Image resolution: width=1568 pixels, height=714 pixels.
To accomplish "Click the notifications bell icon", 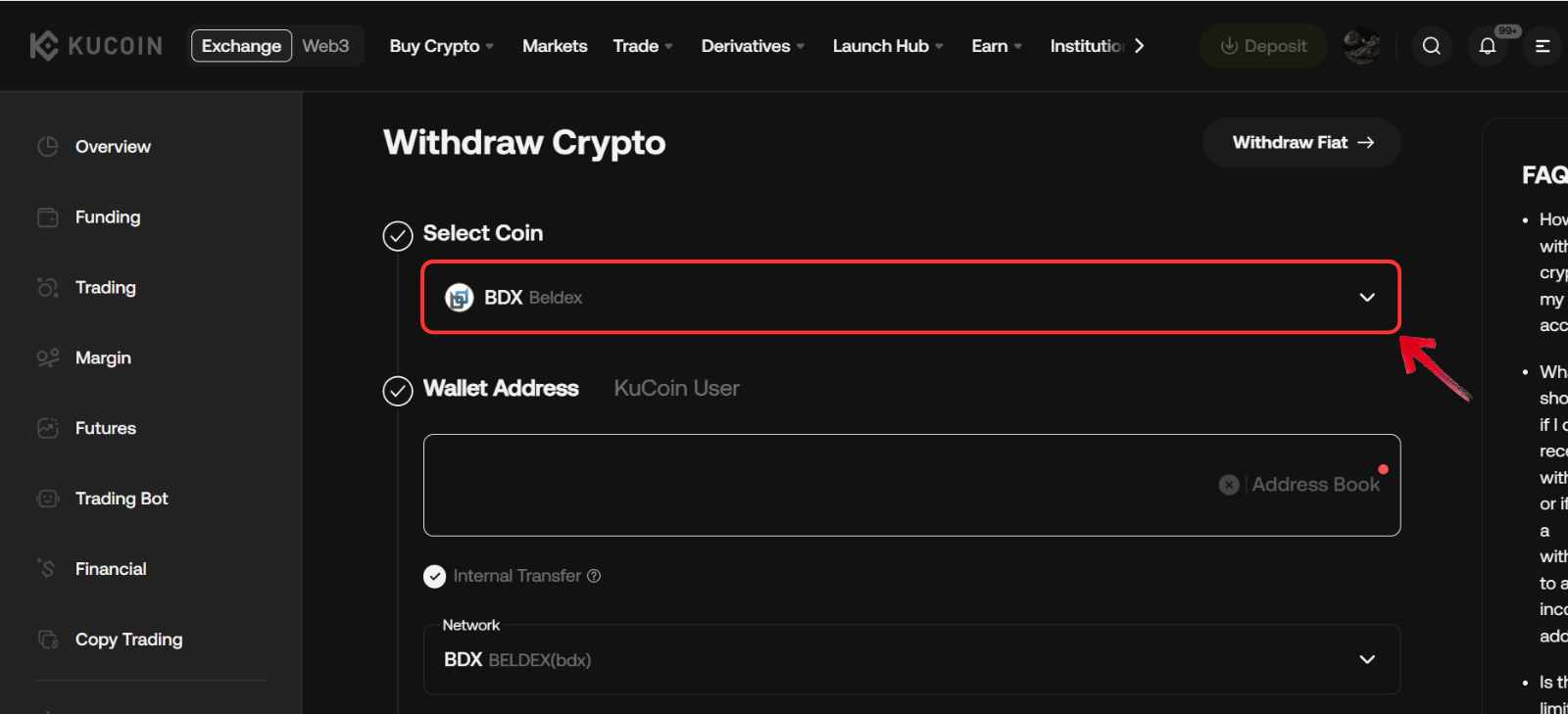I will tap(1488, 45).
